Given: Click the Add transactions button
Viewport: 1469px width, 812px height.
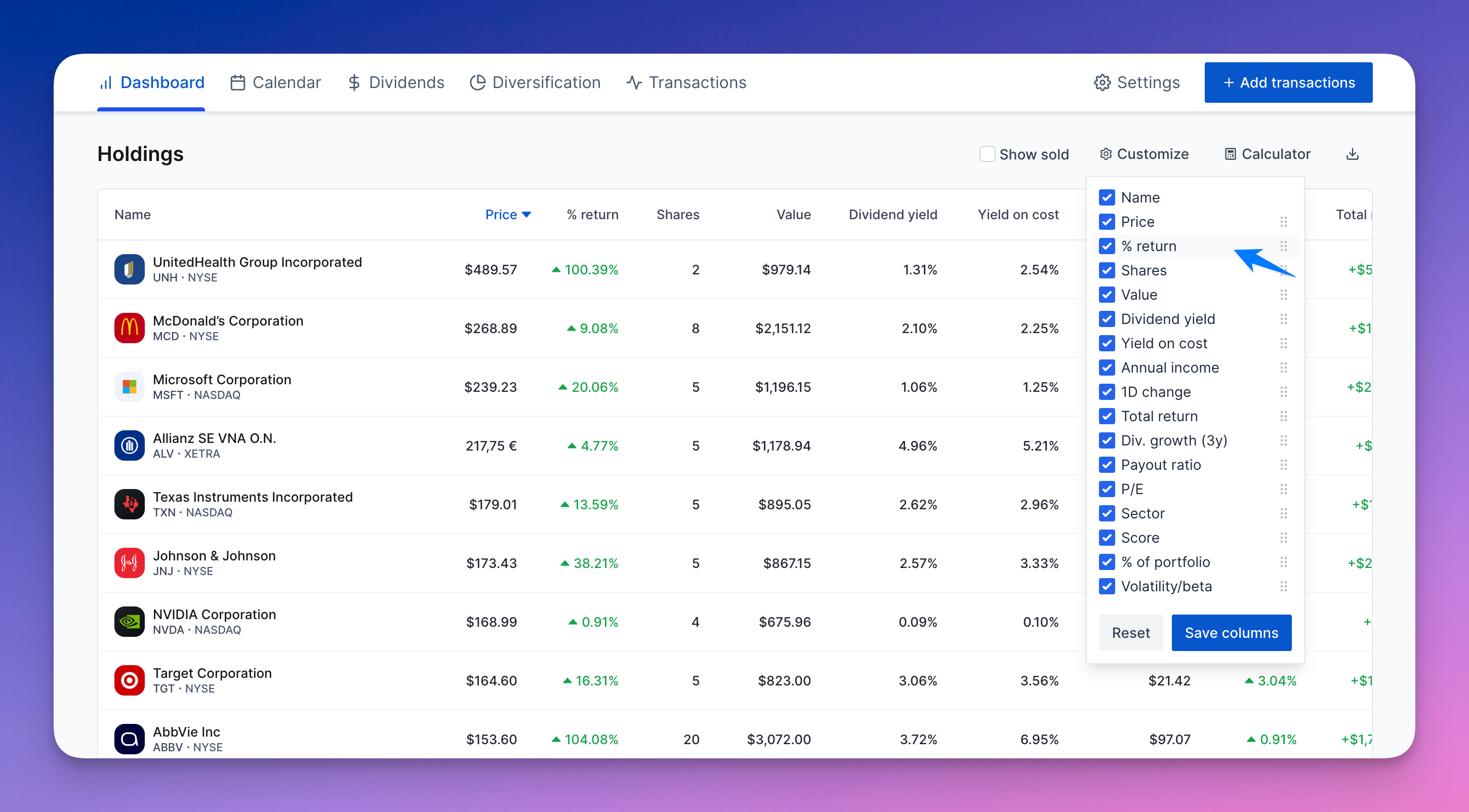Looking at the screenshot, I should pyautogui.click(x=1288, y=83).
